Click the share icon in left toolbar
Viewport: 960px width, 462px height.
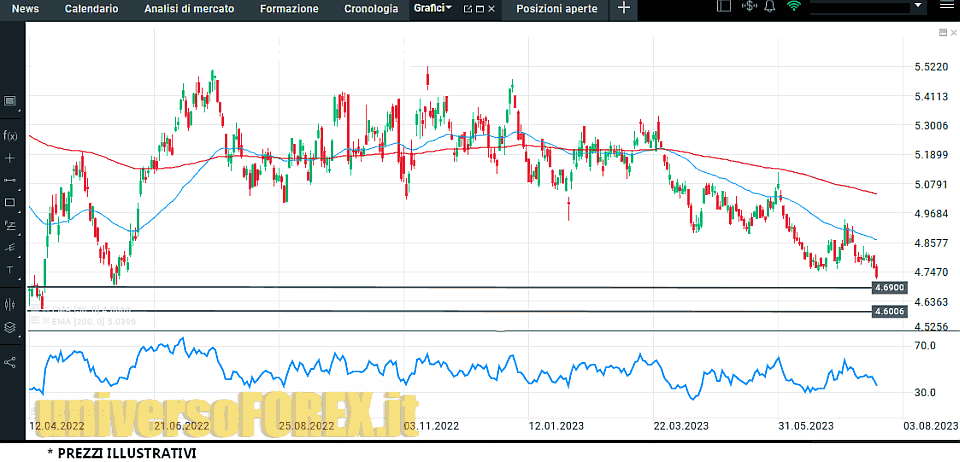click(10, 361)
